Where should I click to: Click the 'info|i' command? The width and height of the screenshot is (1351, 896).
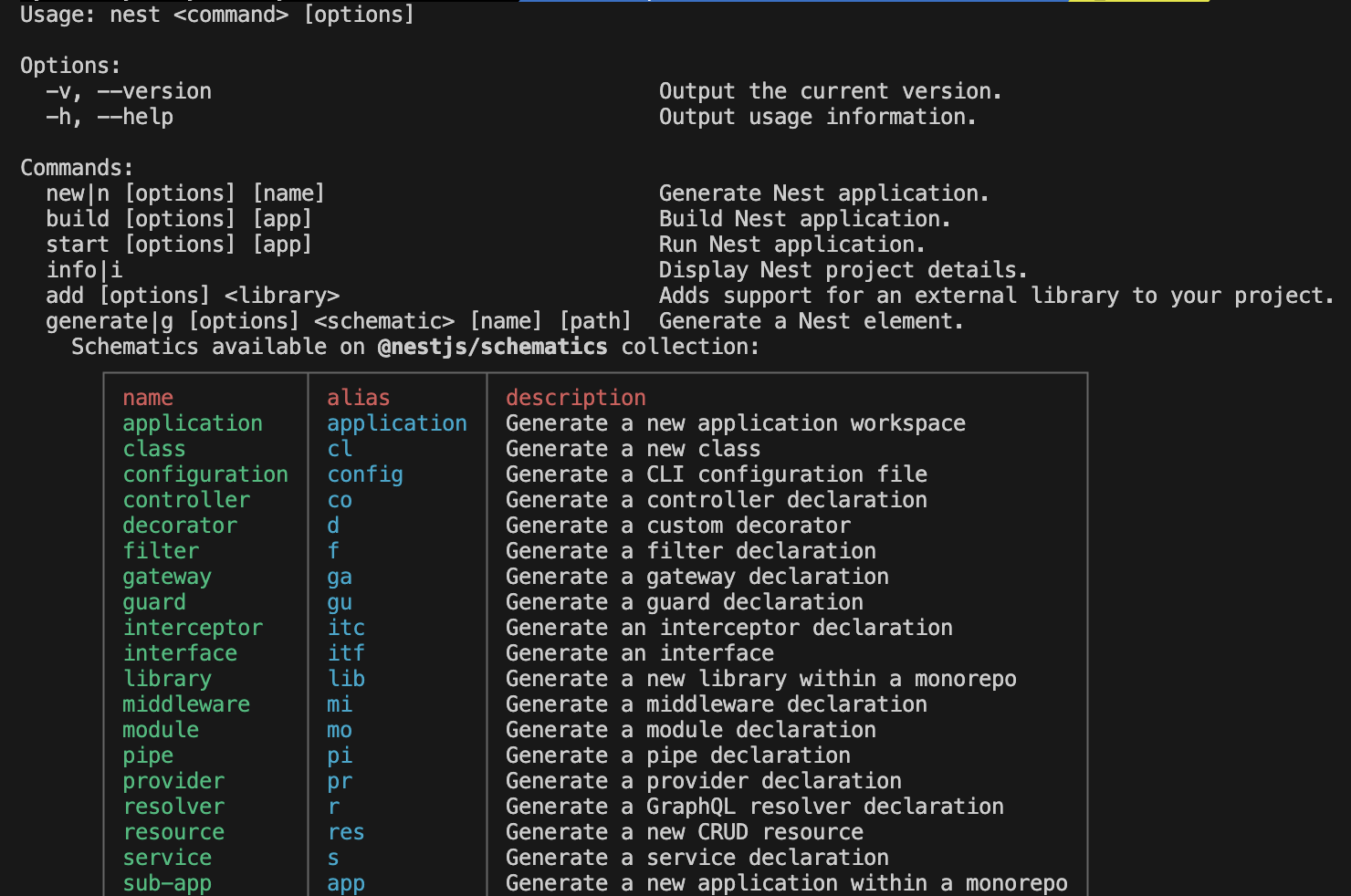pyautogui.click(x=84, y=270)
